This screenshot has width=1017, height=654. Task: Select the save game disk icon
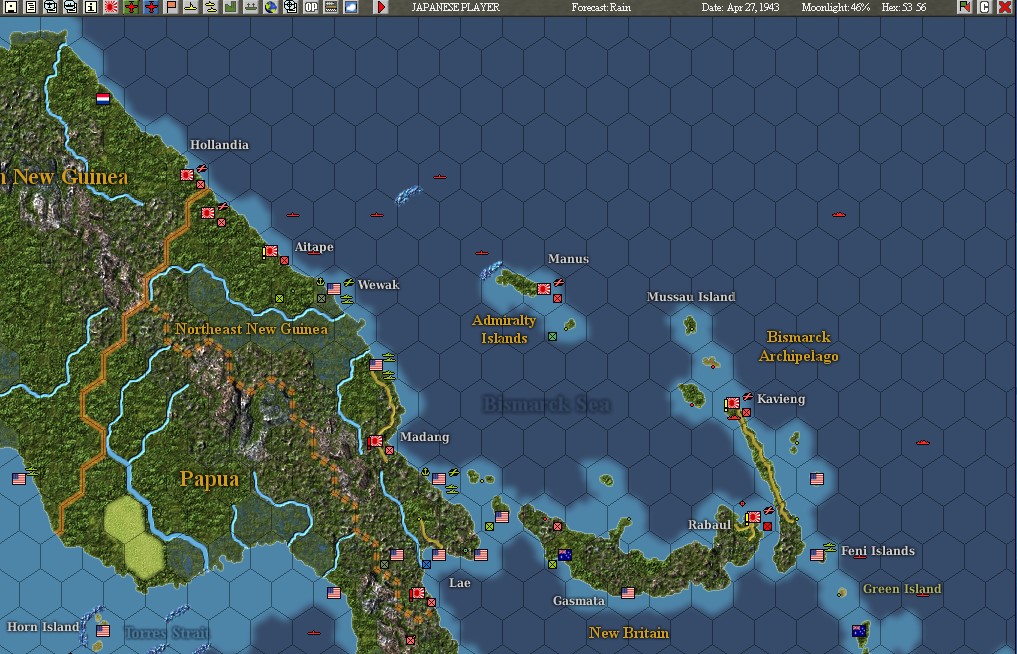[10, 9]
